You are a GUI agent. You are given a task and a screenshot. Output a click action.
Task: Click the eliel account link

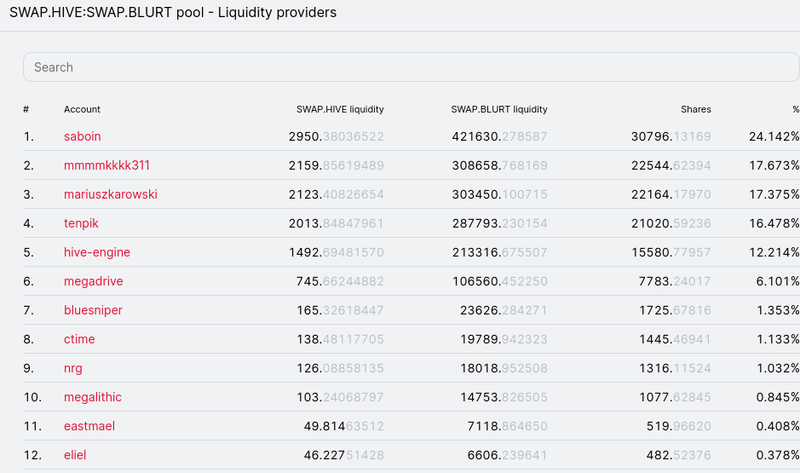coord(75,455)
